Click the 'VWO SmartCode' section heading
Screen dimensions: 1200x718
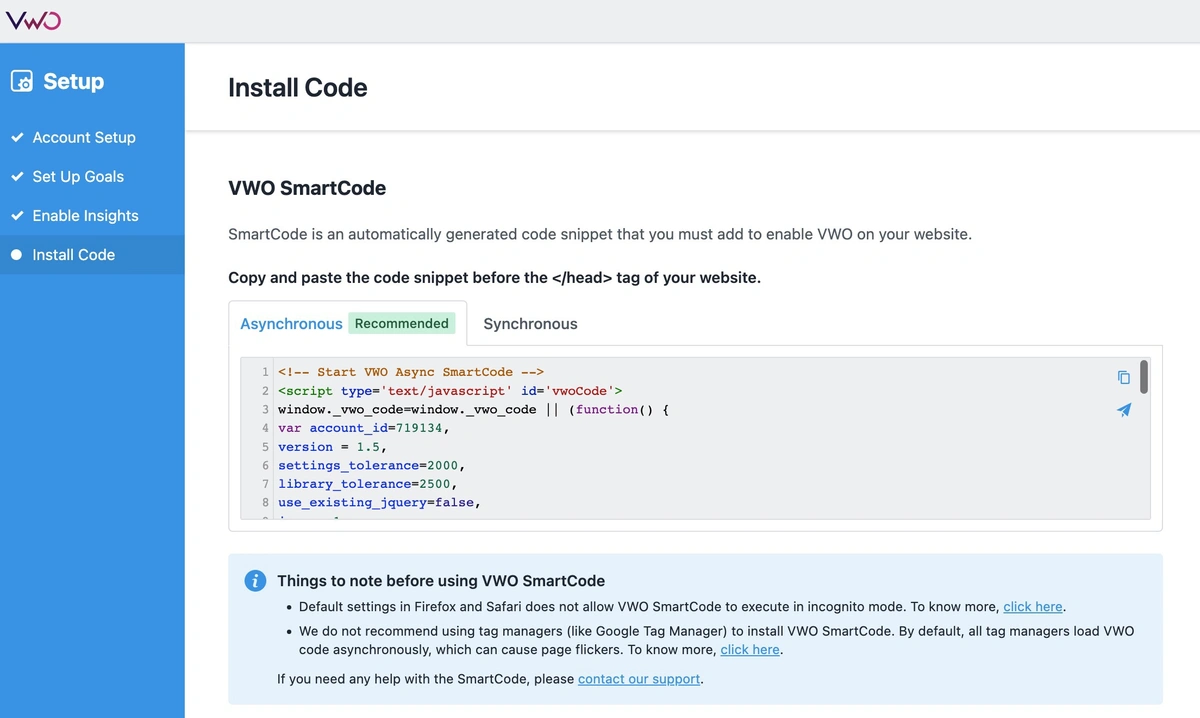pyautogui.click(x=307, y=188)
